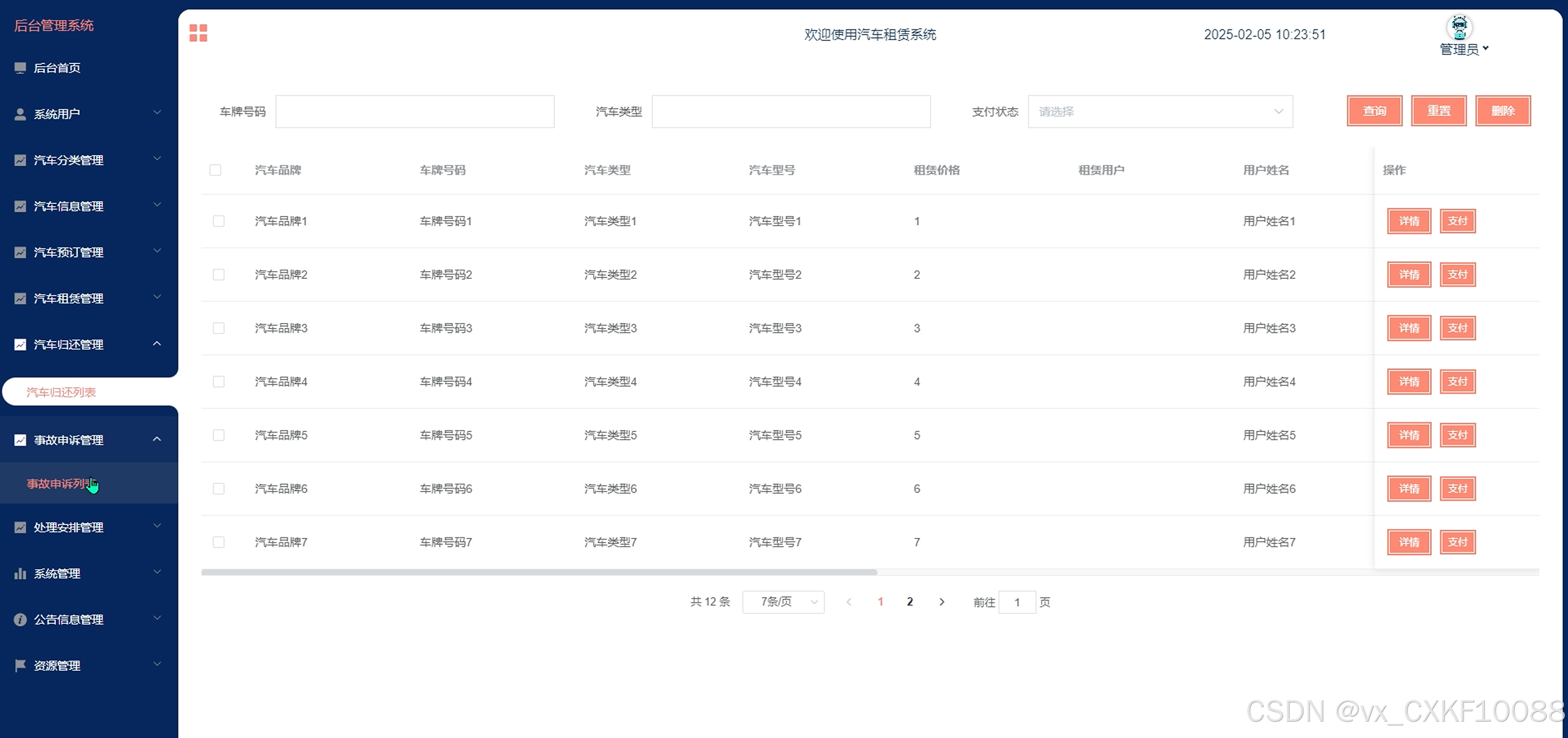Click the chart icon beside 处理安排管理
The width and height of the screenshot is (1568, 738).
point(20,528)
